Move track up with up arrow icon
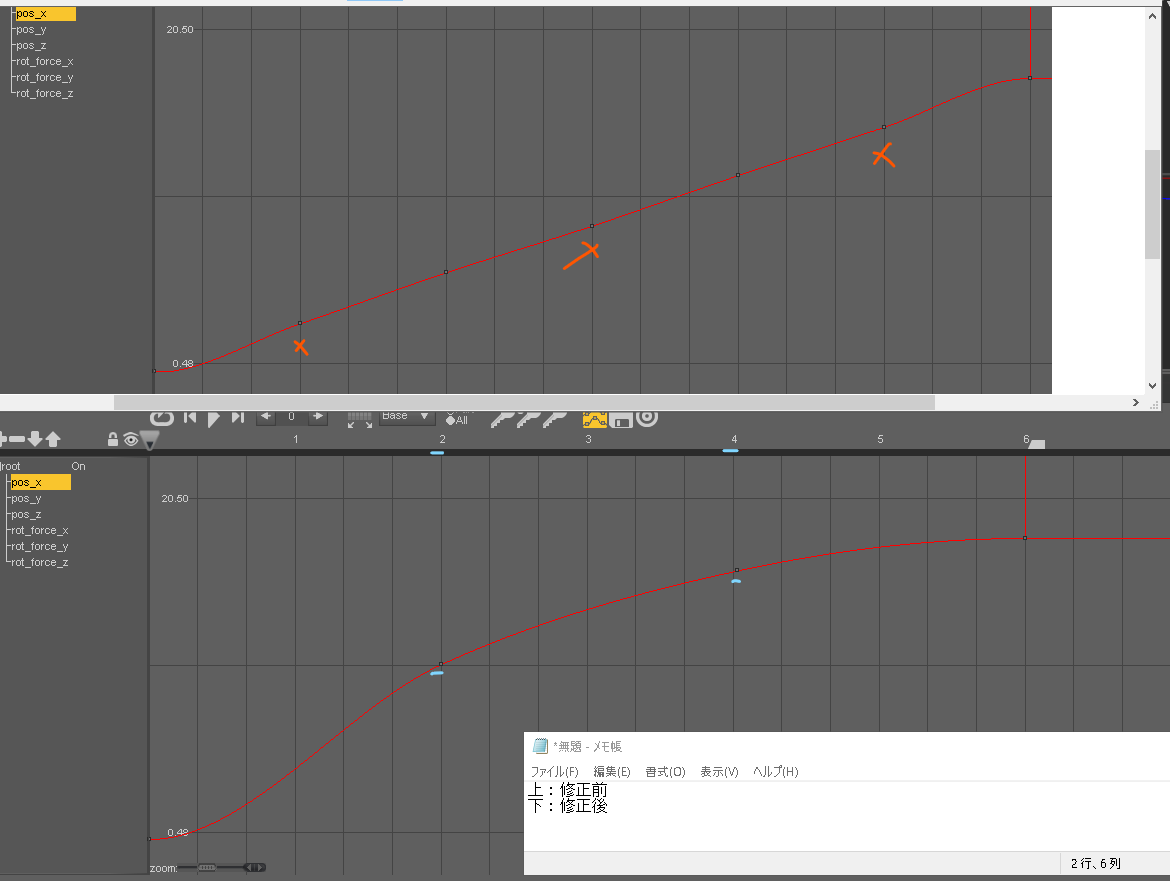This screenshot has width=1170, height=881. tap(53, 439)
